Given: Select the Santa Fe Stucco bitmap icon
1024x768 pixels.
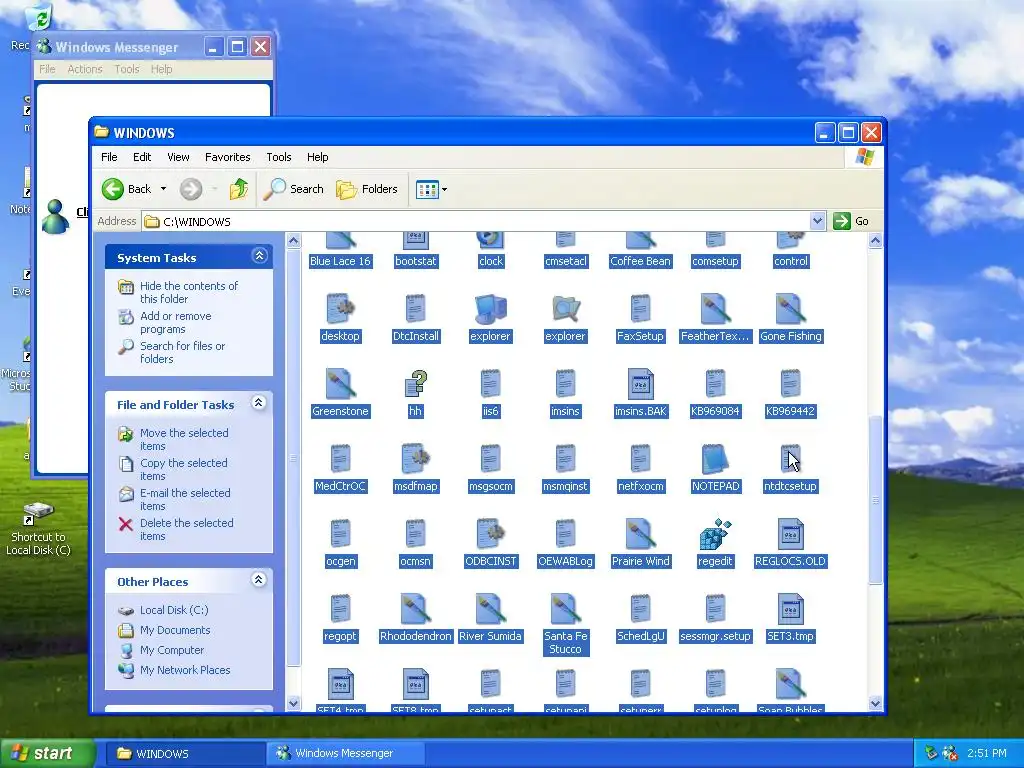Looking at the screenshot, I should click(x=566, y=609).
